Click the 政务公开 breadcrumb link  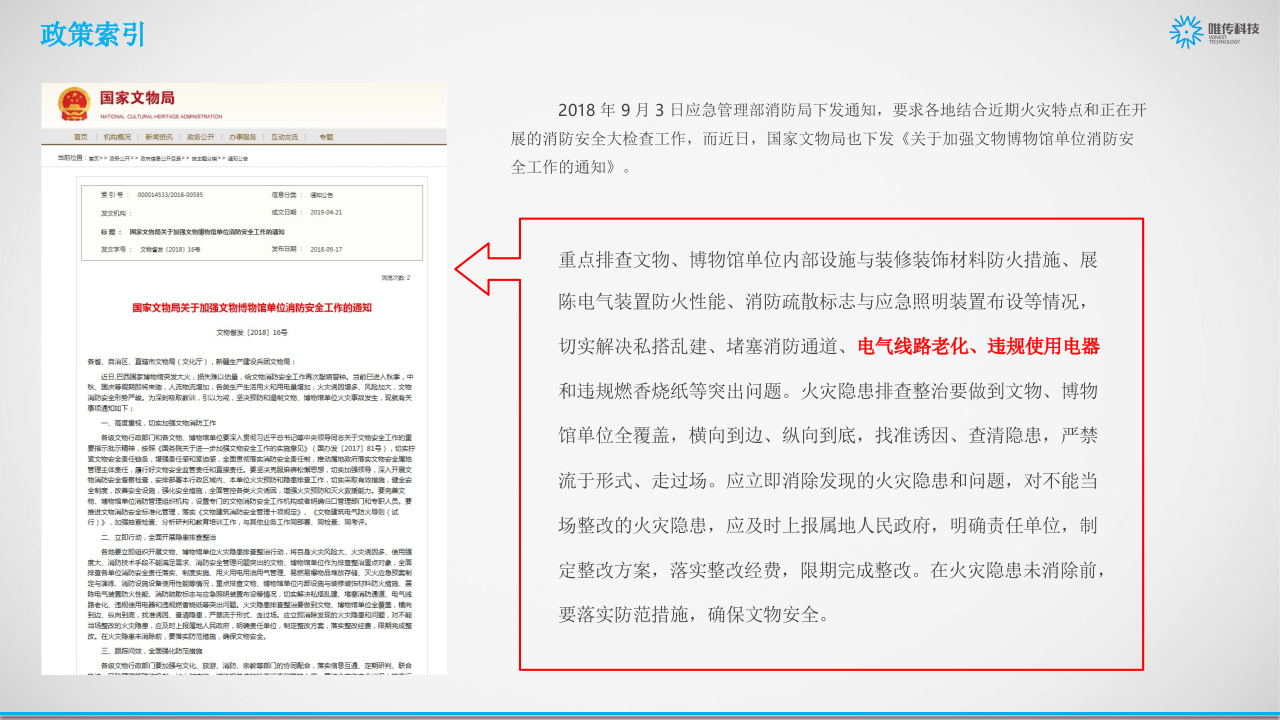[x=121, y=158]
